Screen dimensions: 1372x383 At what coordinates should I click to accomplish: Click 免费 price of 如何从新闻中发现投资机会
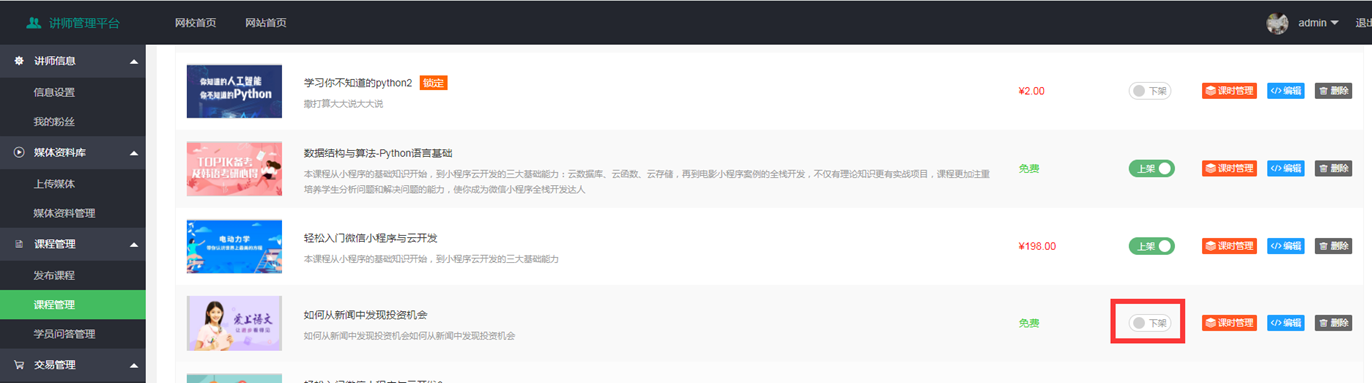point(1029,323)
